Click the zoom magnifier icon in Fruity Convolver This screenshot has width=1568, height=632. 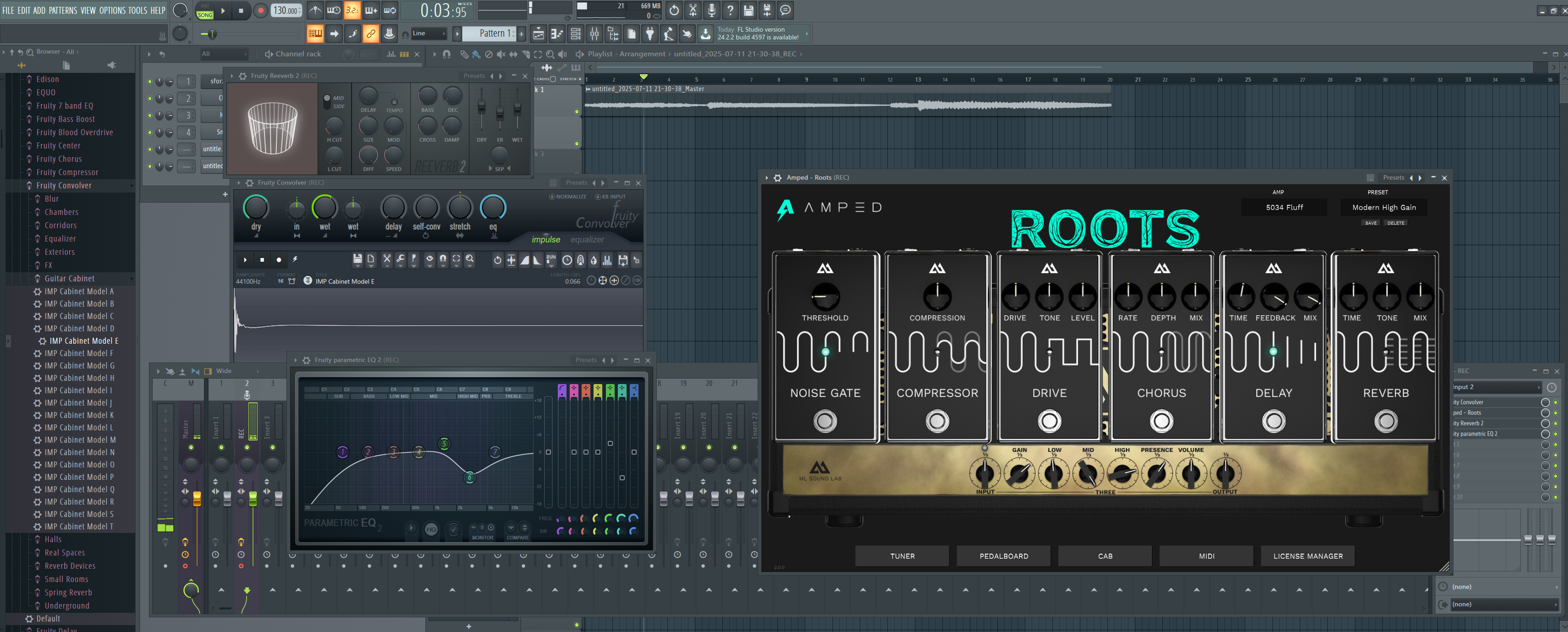coord(470,259)
